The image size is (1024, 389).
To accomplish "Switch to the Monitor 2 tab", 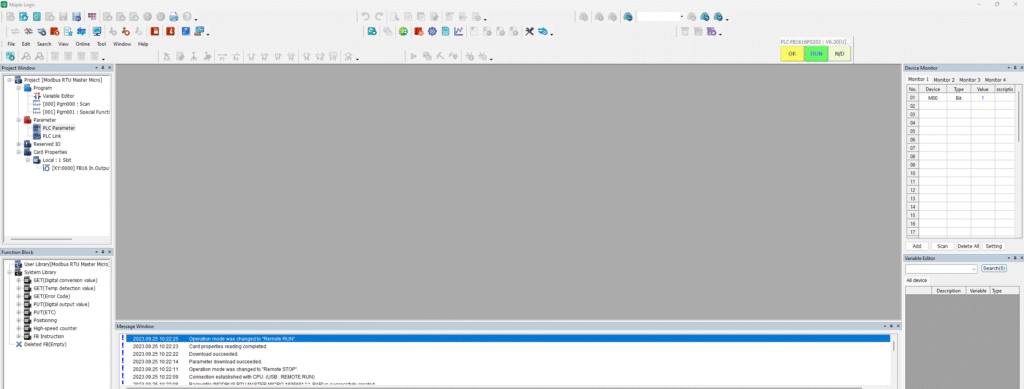I will 944,80.
